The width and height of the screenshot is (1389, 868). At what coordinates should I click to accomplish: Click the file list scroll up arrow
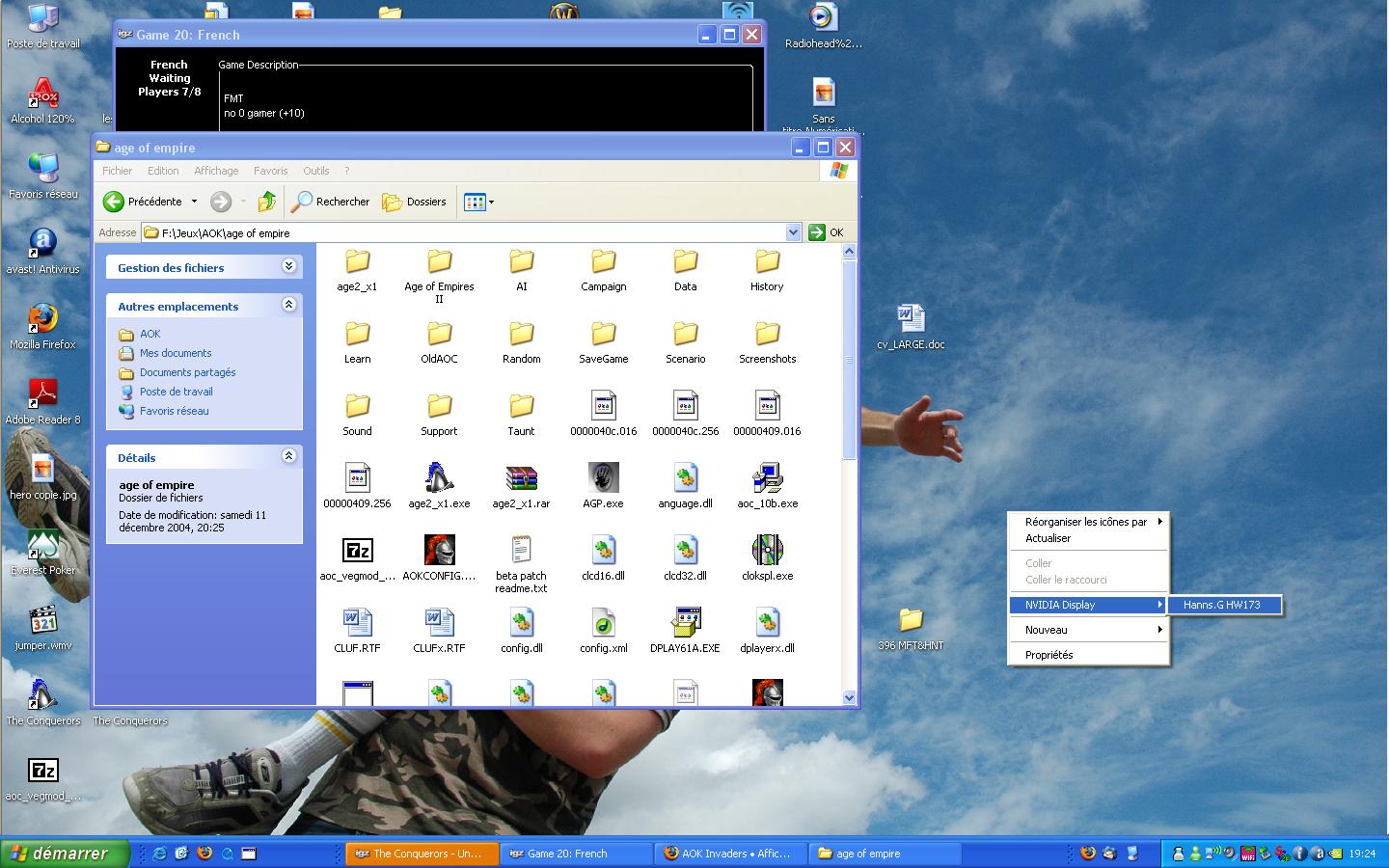[849, 252]
